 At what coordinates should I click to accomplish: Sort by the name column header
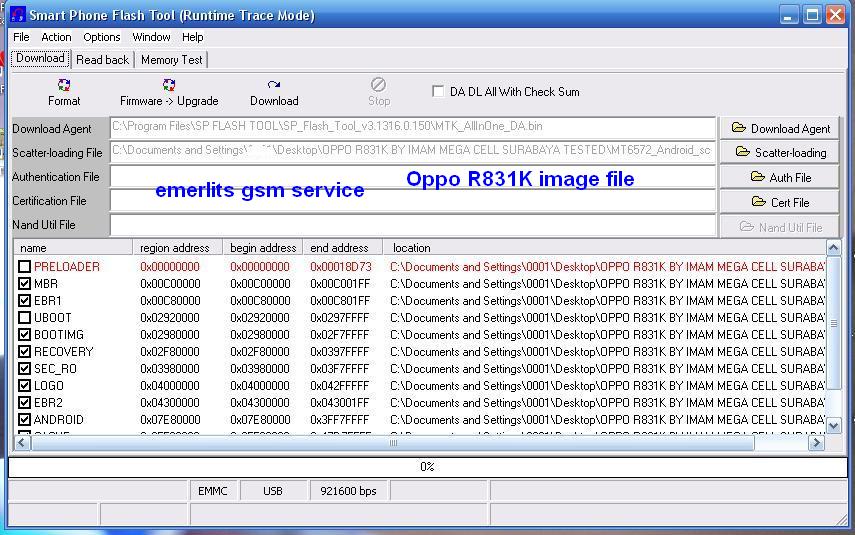(73, 248)
